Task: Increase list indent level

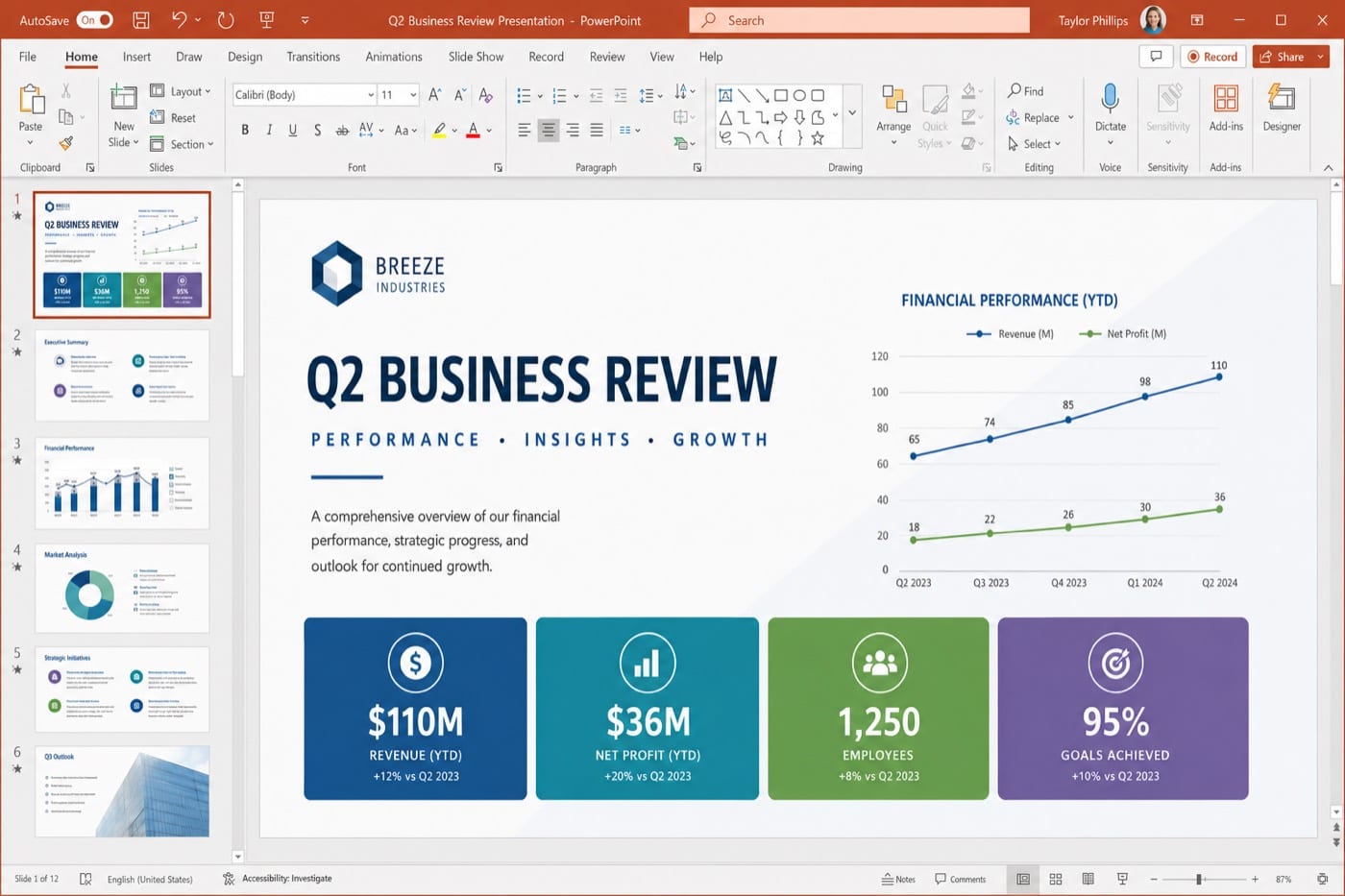Action: [x=621, y=94]
